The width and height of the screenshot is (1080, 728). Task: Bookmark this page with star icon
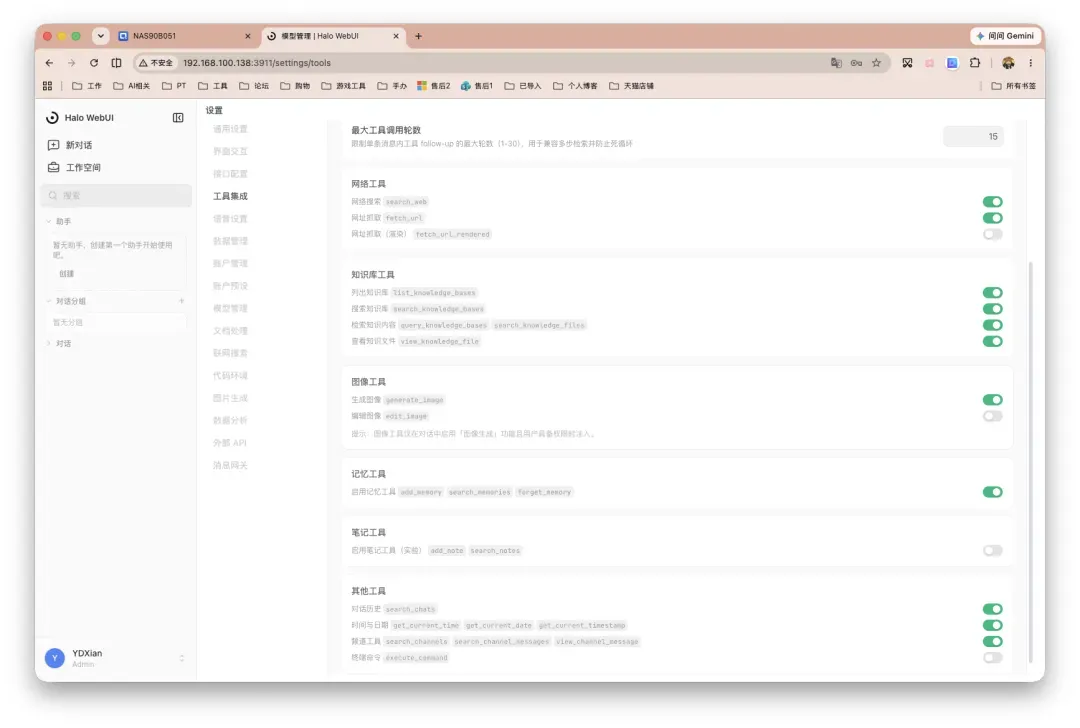(x=876, y=63)
